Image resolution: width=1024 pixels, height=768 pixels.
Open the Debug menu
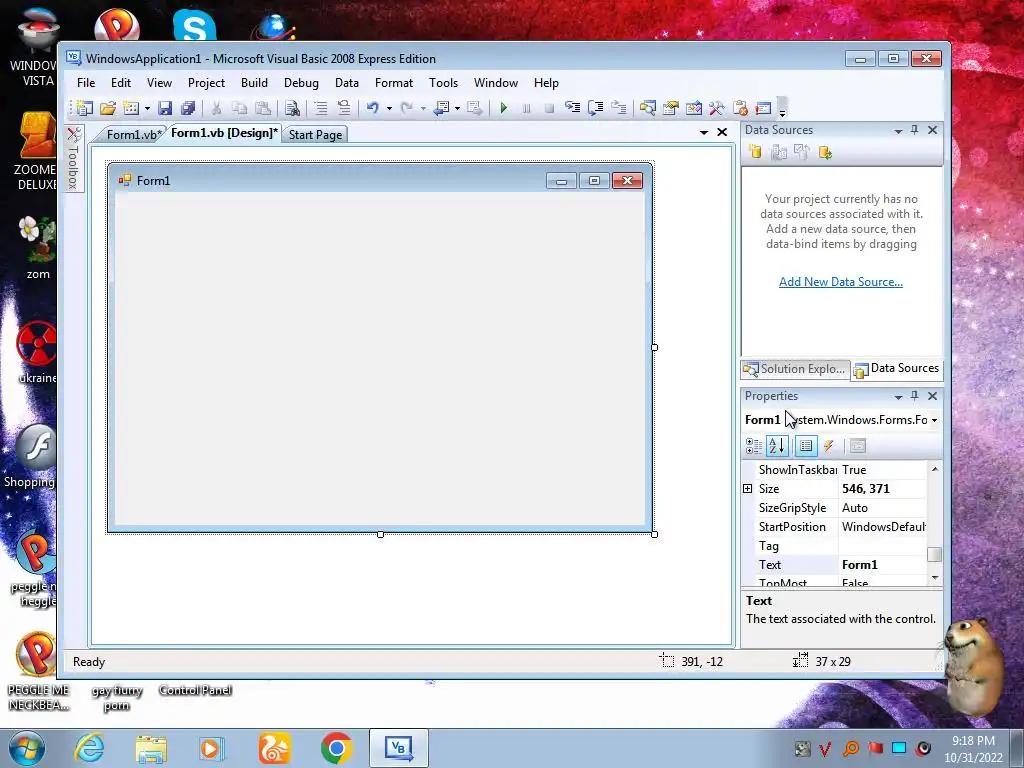301,83
